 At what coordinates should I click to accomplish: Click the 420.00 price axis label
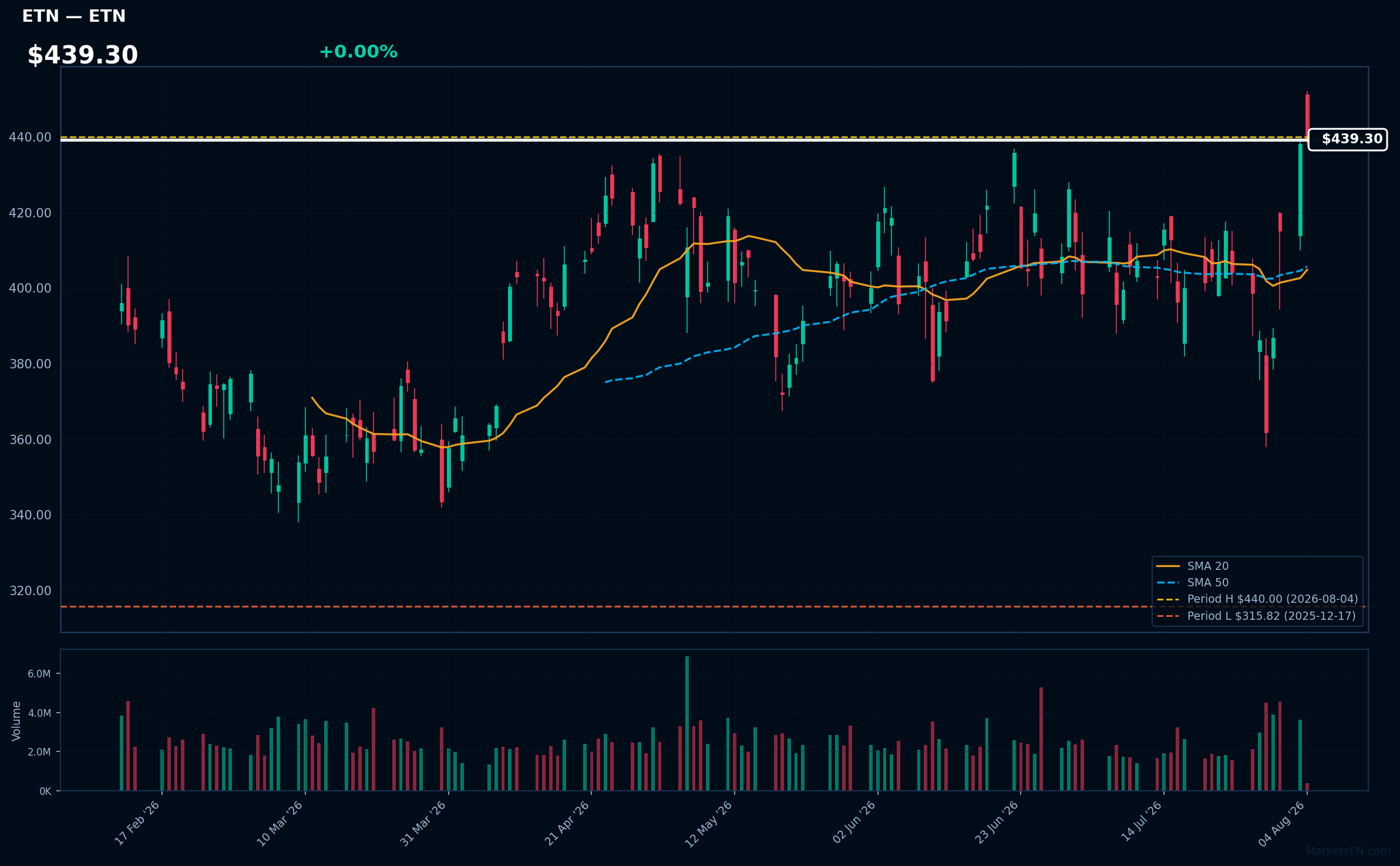click(x=31, y=213)
